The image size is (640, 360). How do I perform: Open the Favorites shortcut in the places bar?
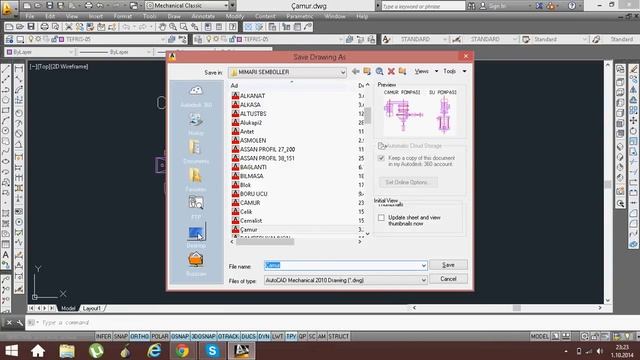pyautogui.click(x=196, y=180)
